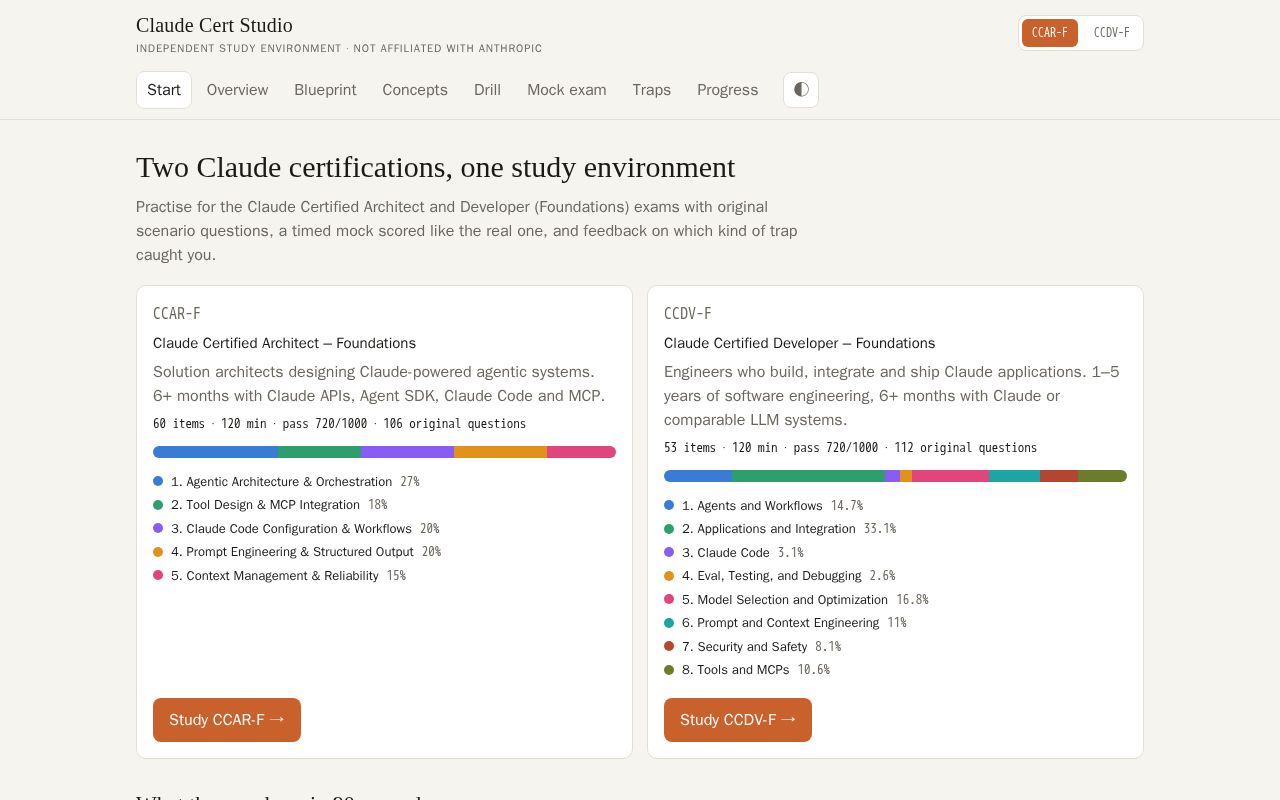
Task: Click the olive segment of the CCDV-F domain bar
Action: [1102, 476]
